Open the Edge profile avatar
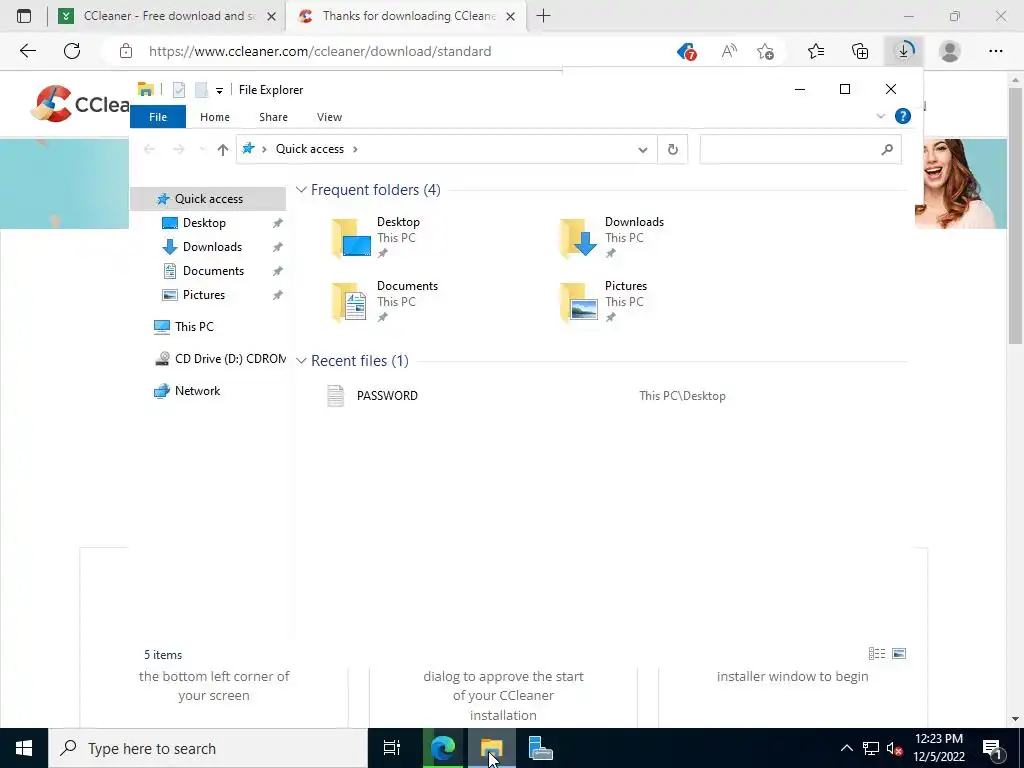The height and width of the screenshot is (768, 1024). (950, 51)
